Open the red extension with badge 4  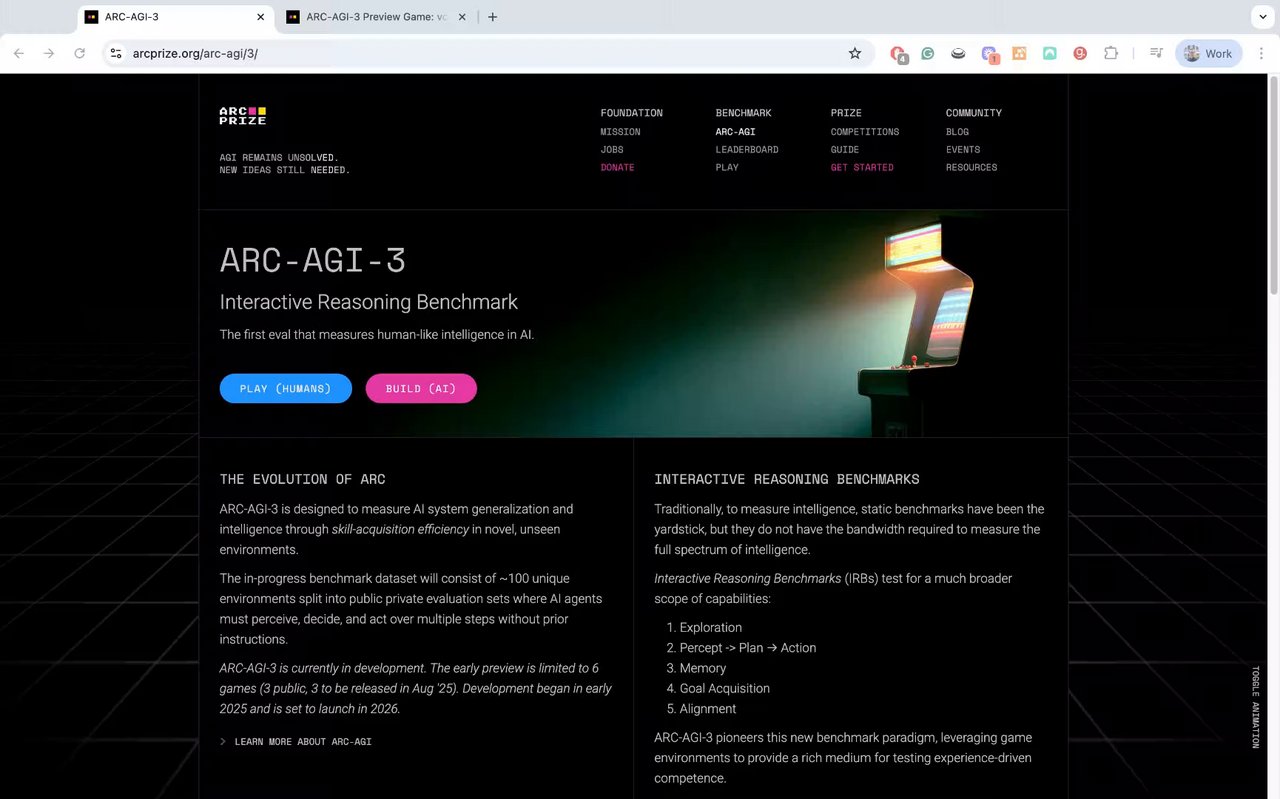(x=898, y=54)
